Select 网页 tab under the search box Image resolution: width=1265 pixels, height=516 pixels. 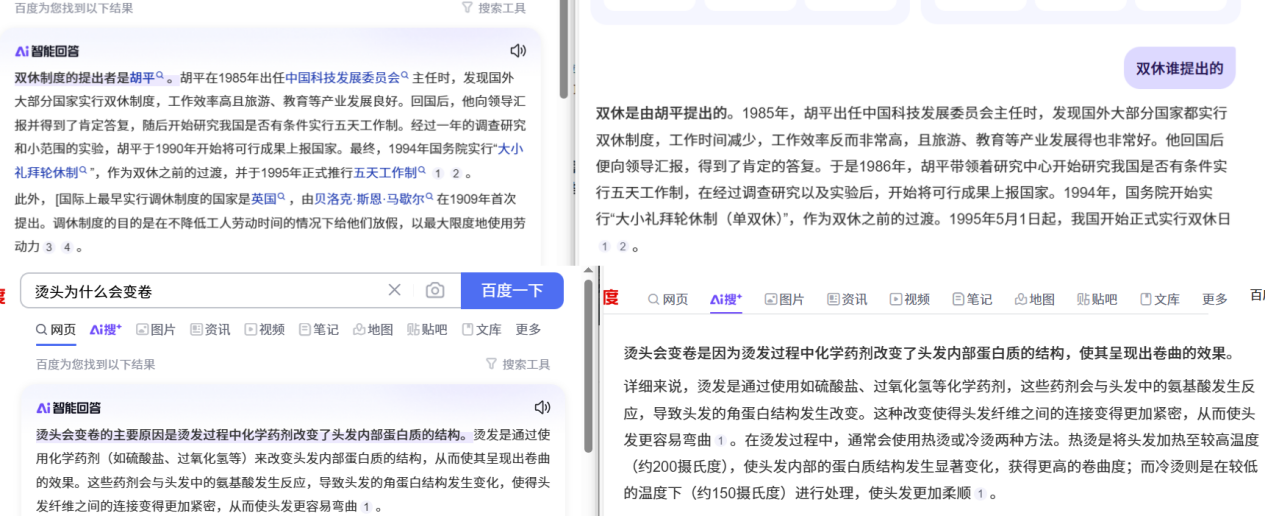point(56,329)
